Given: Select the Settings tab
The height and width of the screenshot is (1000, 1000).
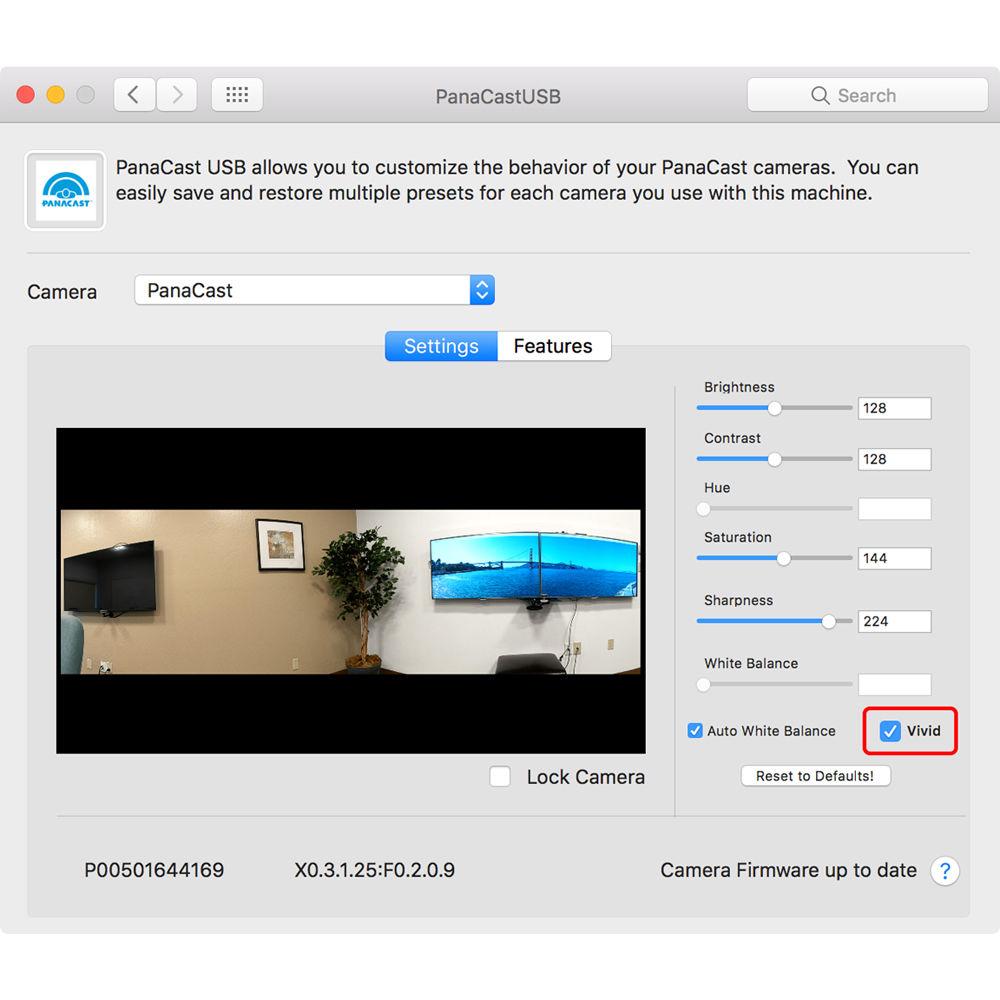Looking at the screenshot, I should coord(440,346).
